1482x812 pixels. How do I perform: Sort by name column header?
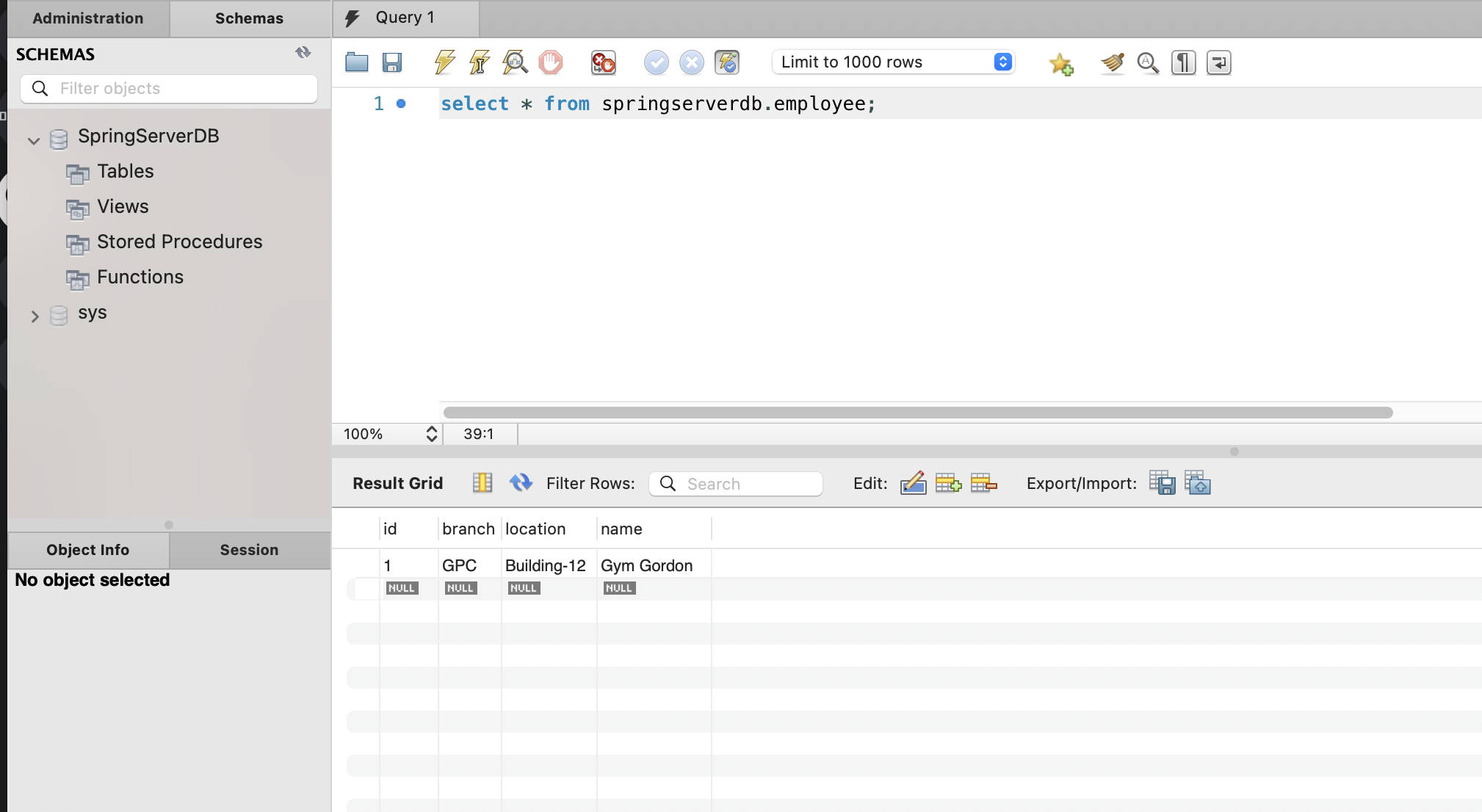[654, 529]
